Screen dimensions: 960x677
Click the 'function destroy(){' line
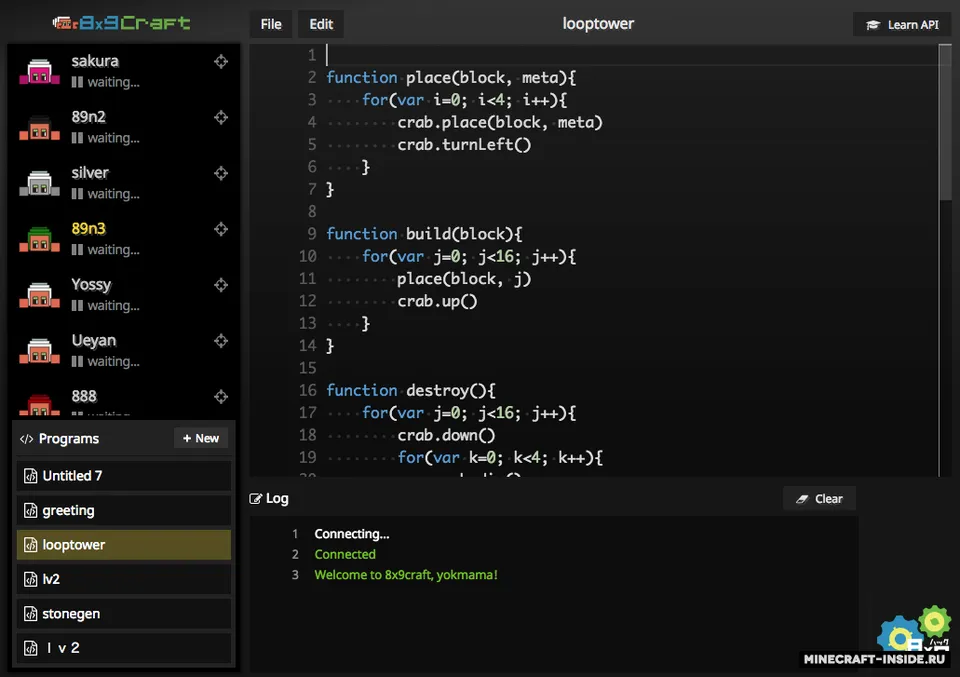point(410,391)
